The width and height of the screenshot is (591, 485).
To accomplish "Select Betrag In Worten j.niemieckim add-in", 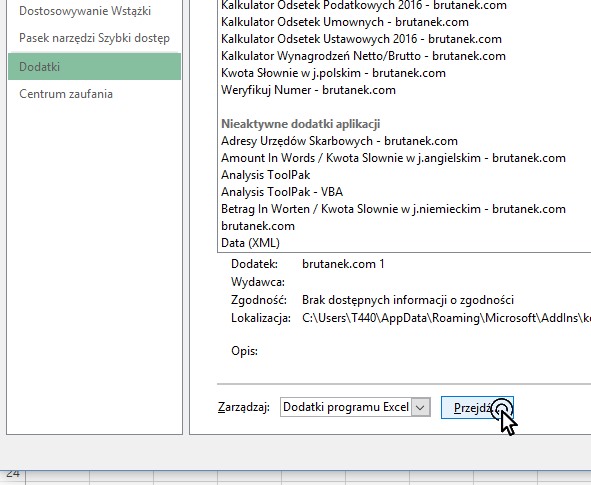I will pyautogui.click(x=393, y=209).
